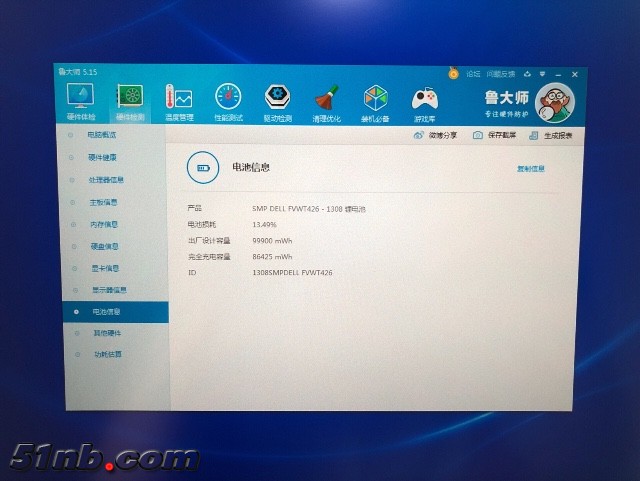Screen dimensions: 640x481
Task: Select 电池信息 in sidebar
Action: 116,312
